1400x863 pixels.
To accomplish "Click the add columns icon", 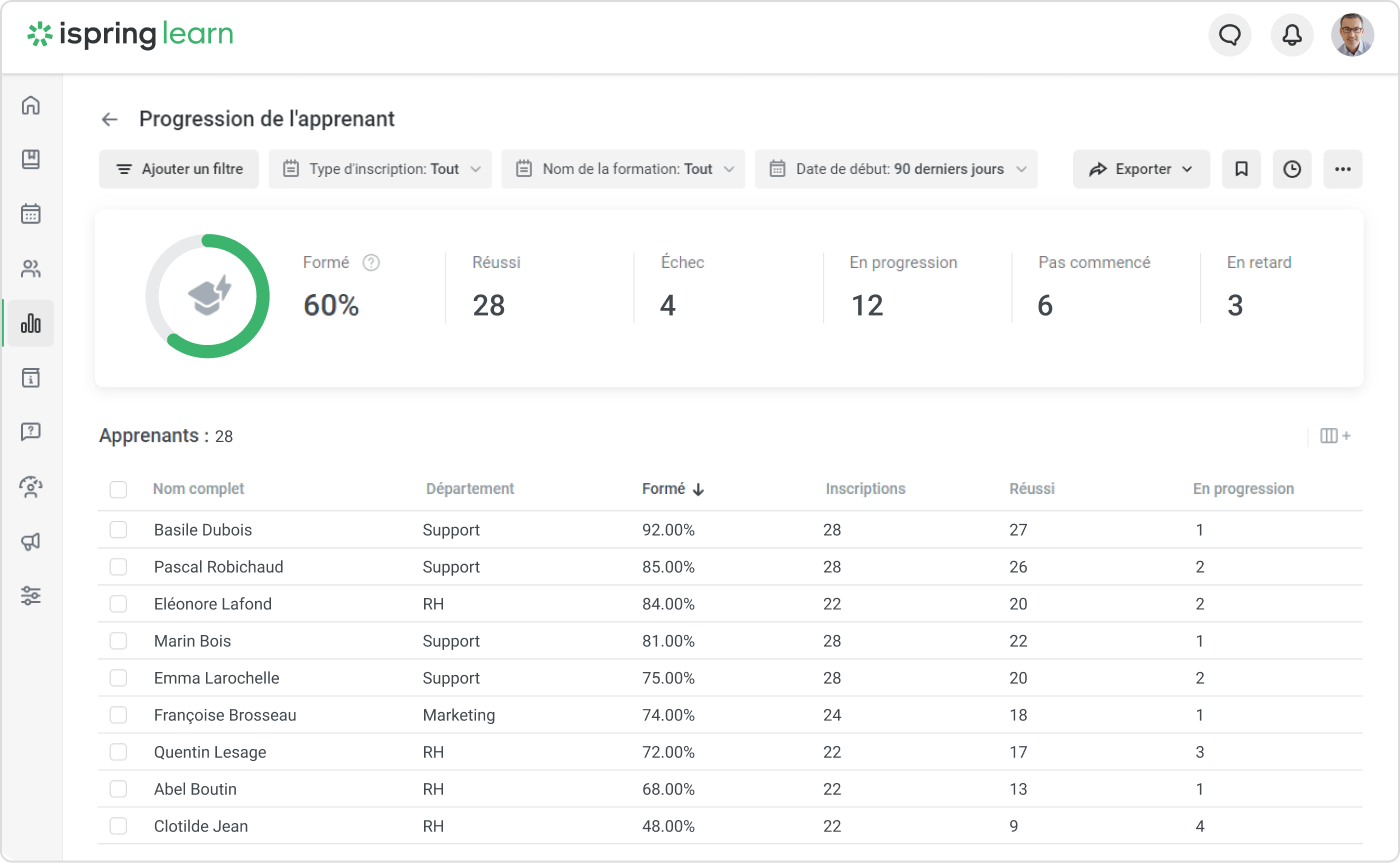I will coord(1335,436).
